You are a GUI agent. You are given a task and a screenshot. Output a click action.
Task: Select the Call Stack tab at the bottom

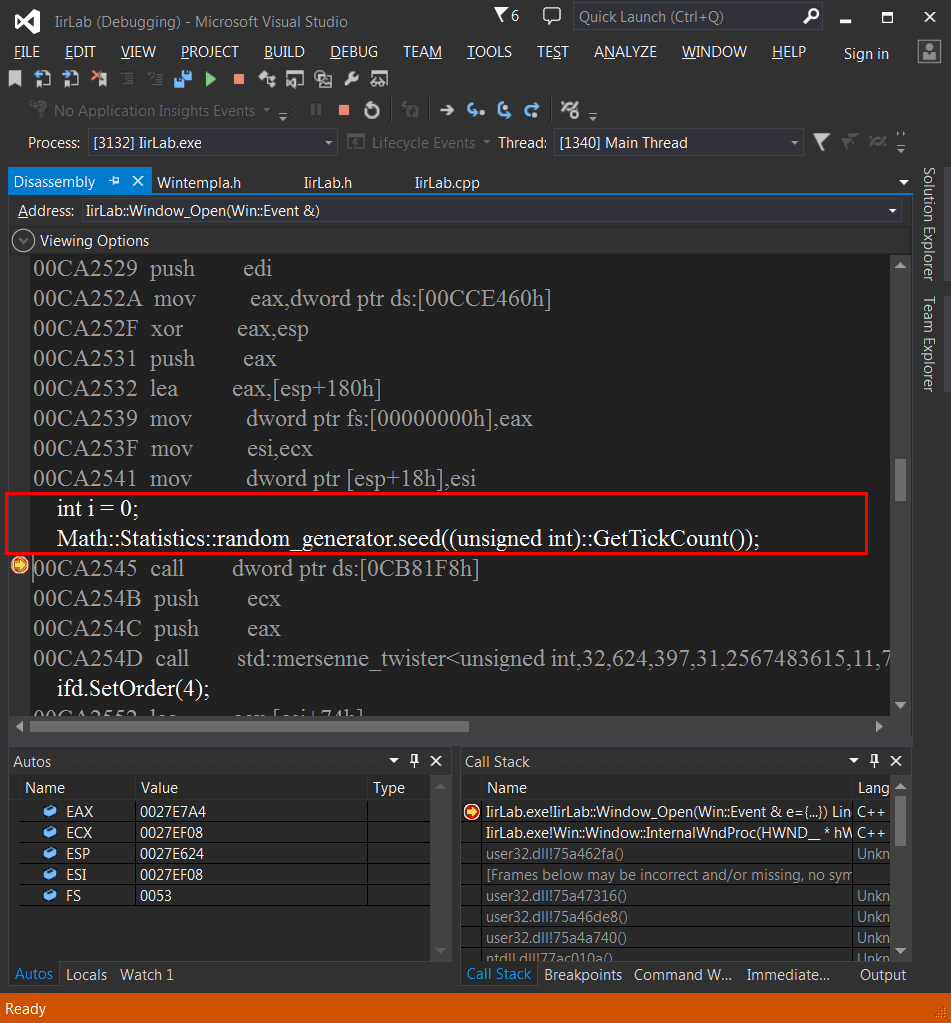pyautogui.click(x=499, y=974)
